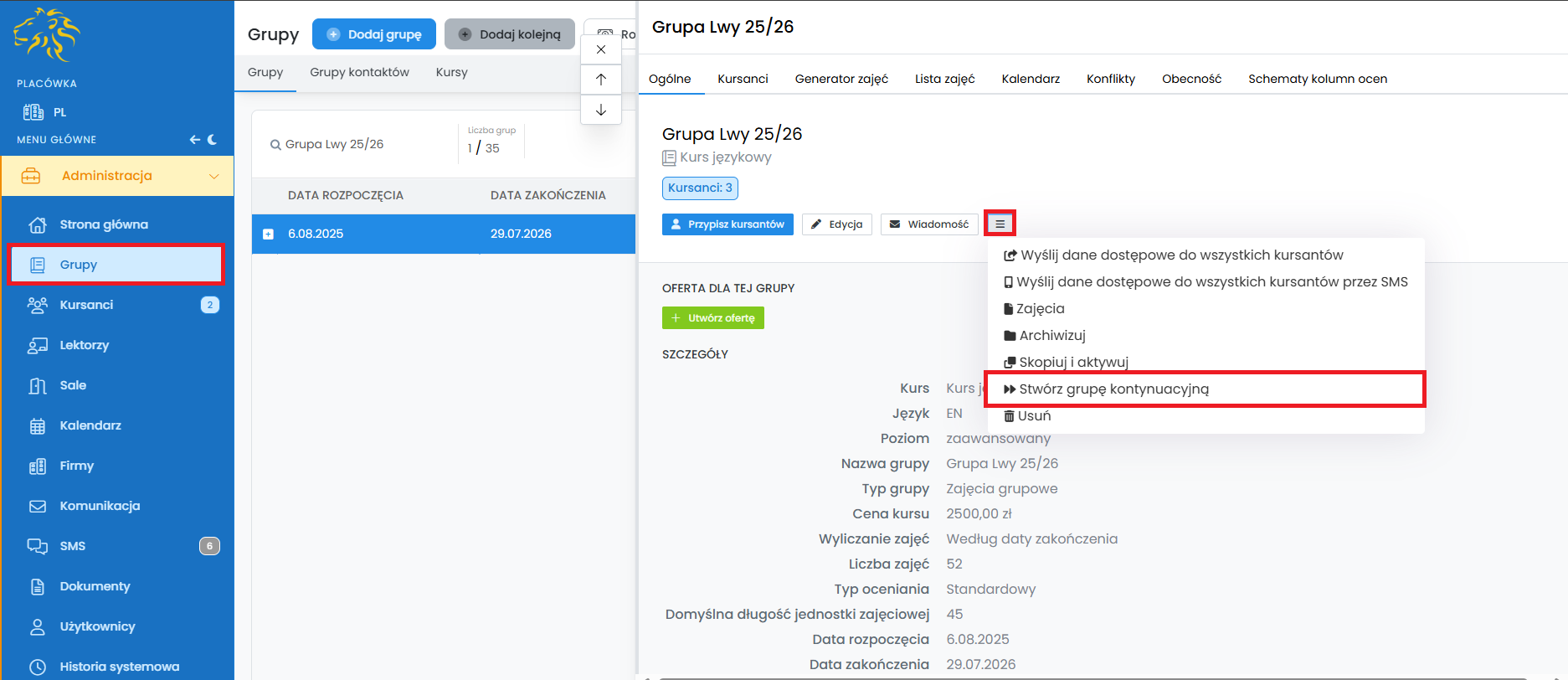The image size is (1568, 680).
Task: Select Stwórz grupę kontynuacyjną option
Action: click(x=1113, y=389)
